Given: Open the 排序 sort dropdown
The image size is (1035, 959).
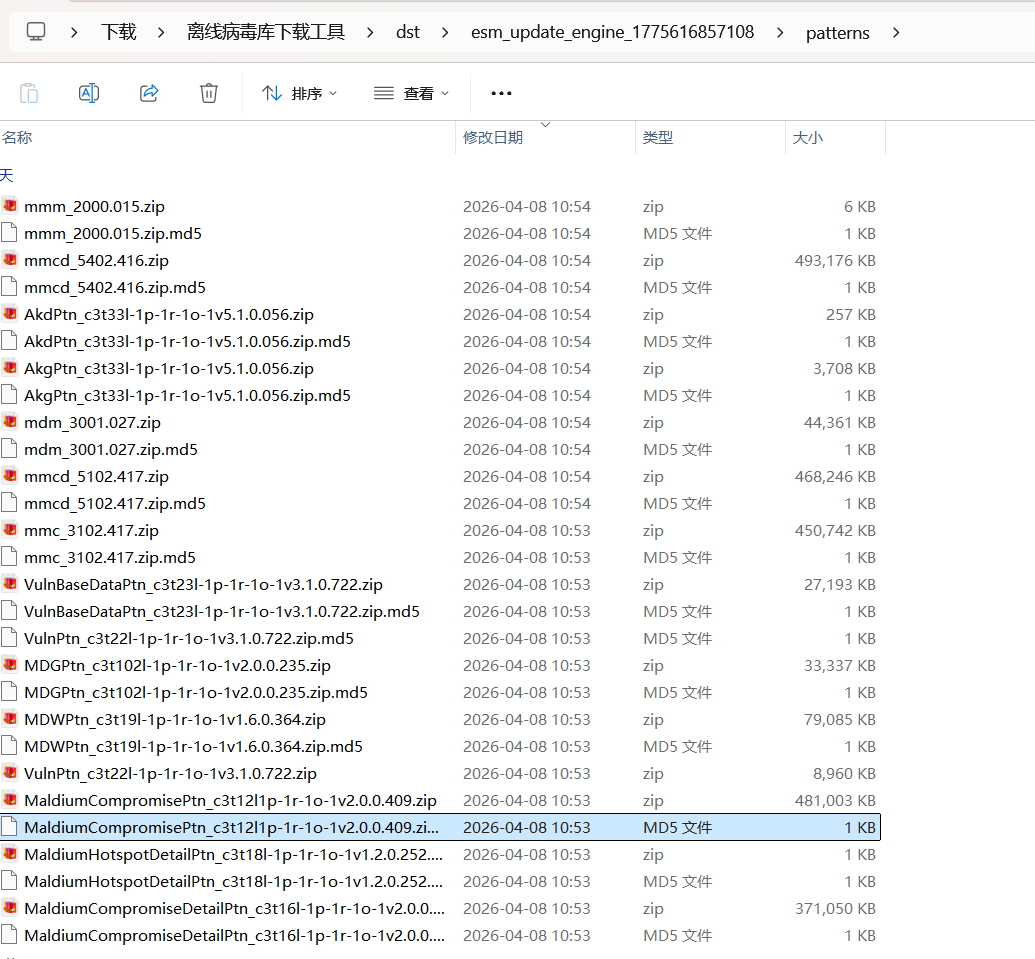Looking at the screenshot, I should pos(300,93).
